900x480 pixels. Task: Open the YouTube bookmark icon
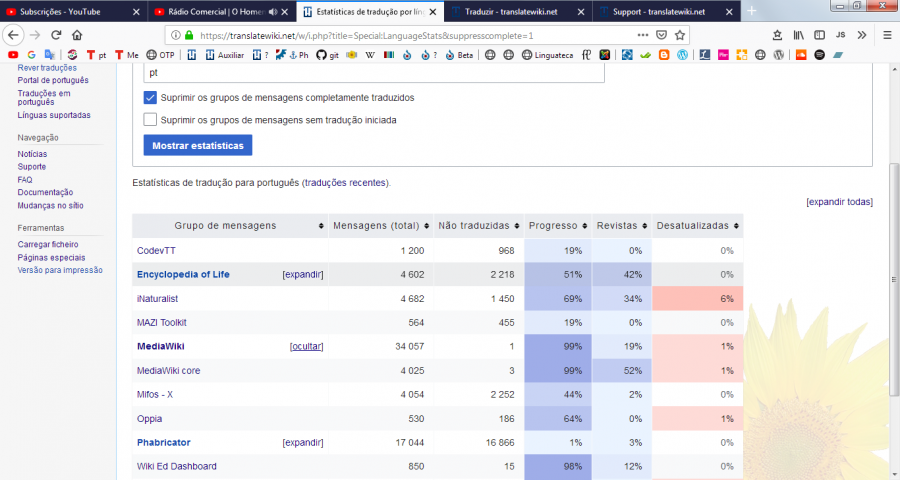coord(13,55)
